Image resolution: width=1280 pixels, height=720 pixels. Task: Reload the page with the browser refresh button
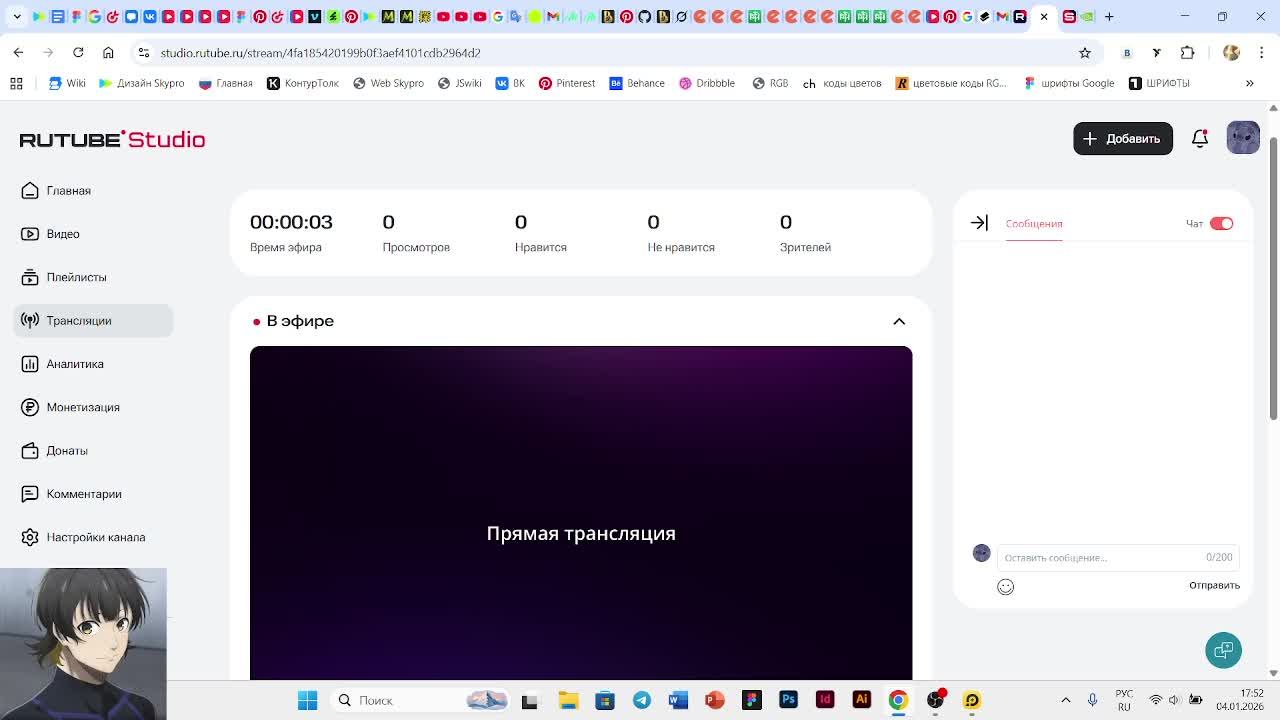click(78, 52)
